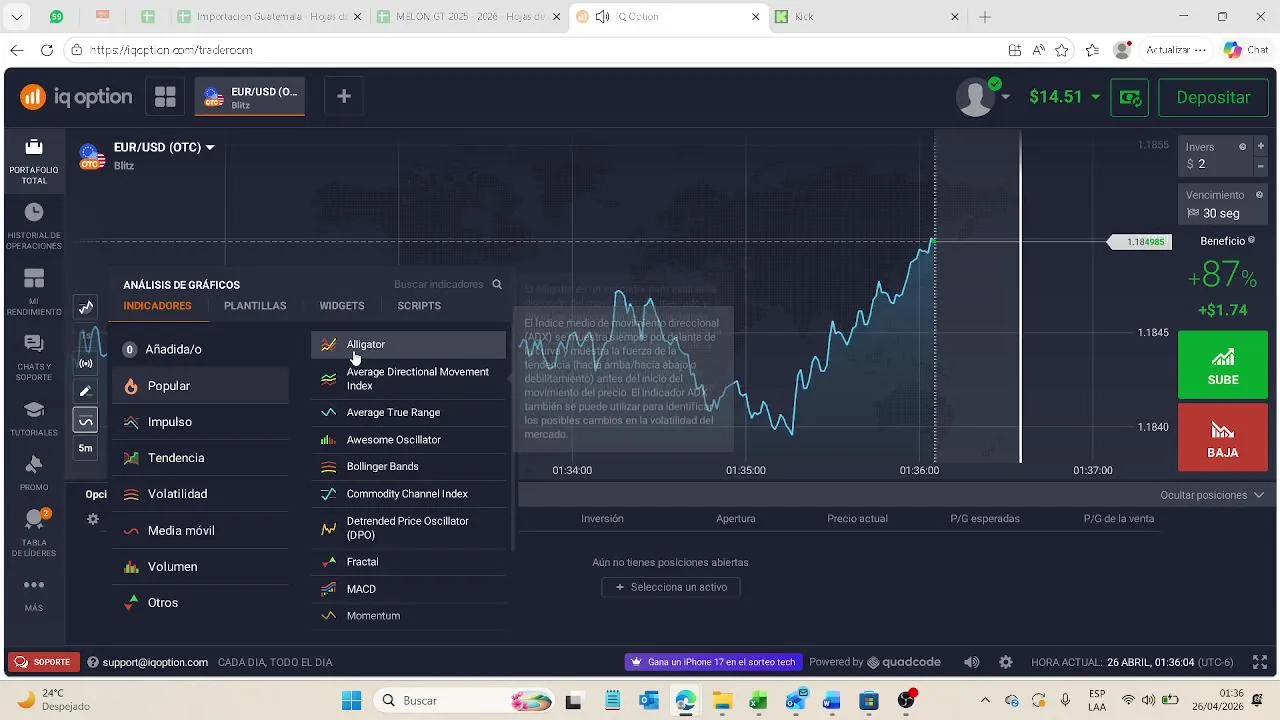Select the Añadida/o indicator category
1280x720 pixels.
tap(200, 349)
